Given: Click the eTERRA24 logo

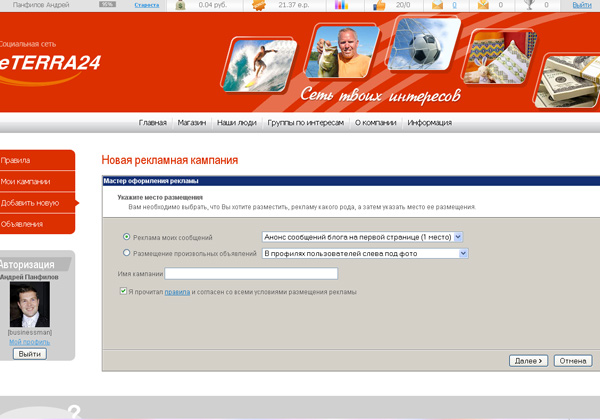Looking at the screenshot, I should 50,63.
